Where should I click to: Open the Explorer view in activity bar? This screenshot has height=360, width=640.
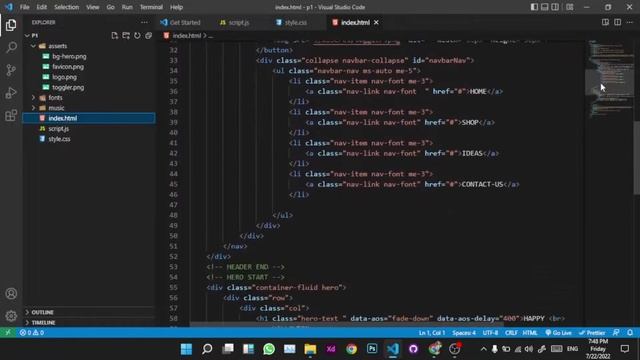11,25
